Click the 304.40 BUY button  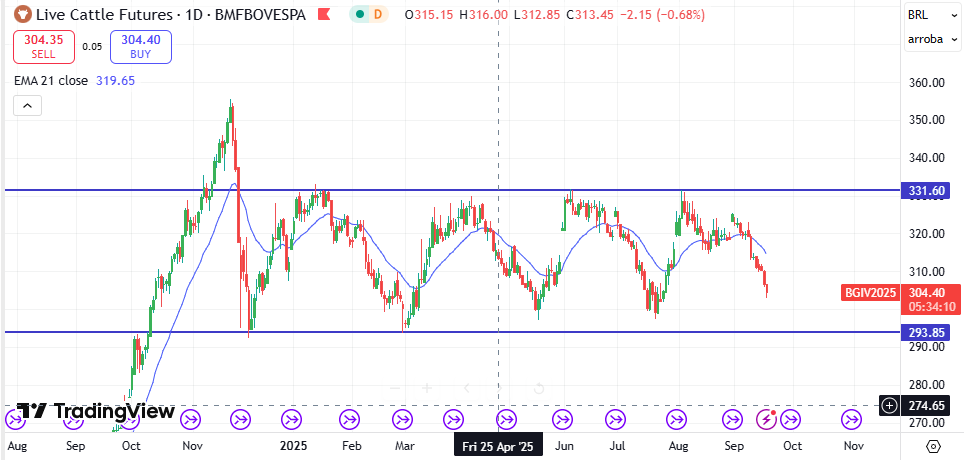141,47
